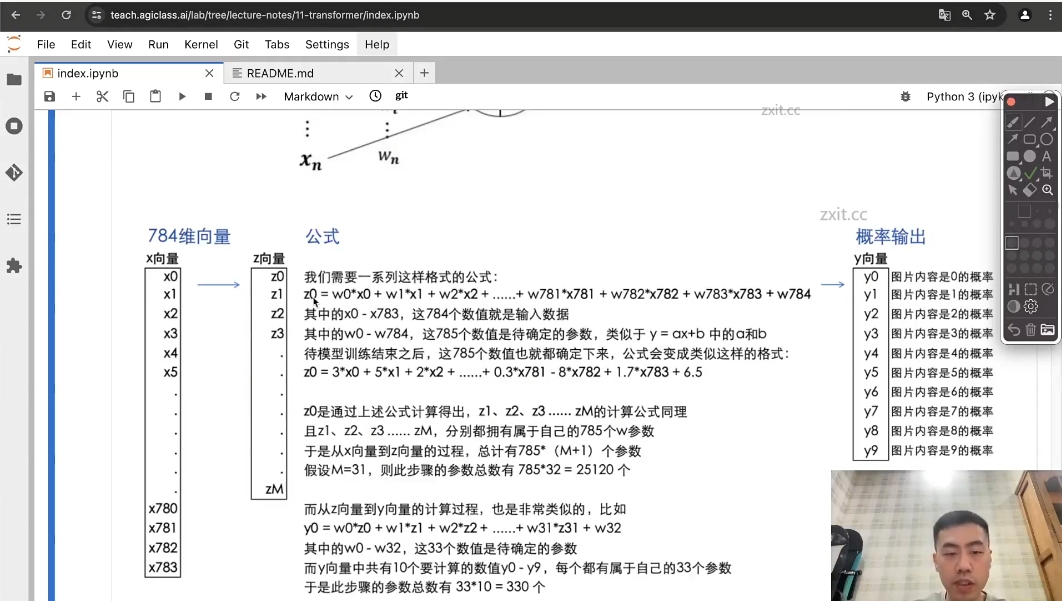Toggle the crop tool in annotation toolbar
Screen dimensions: 1062x601
[x=1049, y=174]
